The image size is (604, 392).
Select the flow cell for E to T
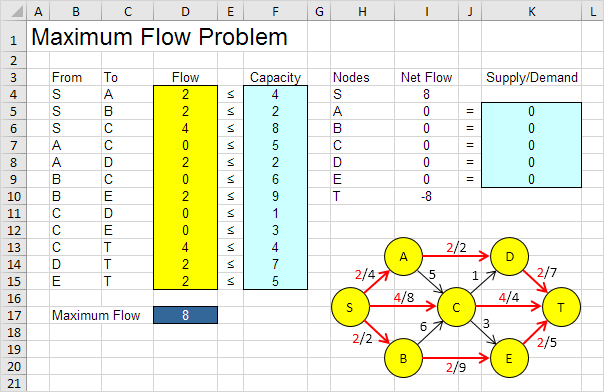[x=185, y=281]
